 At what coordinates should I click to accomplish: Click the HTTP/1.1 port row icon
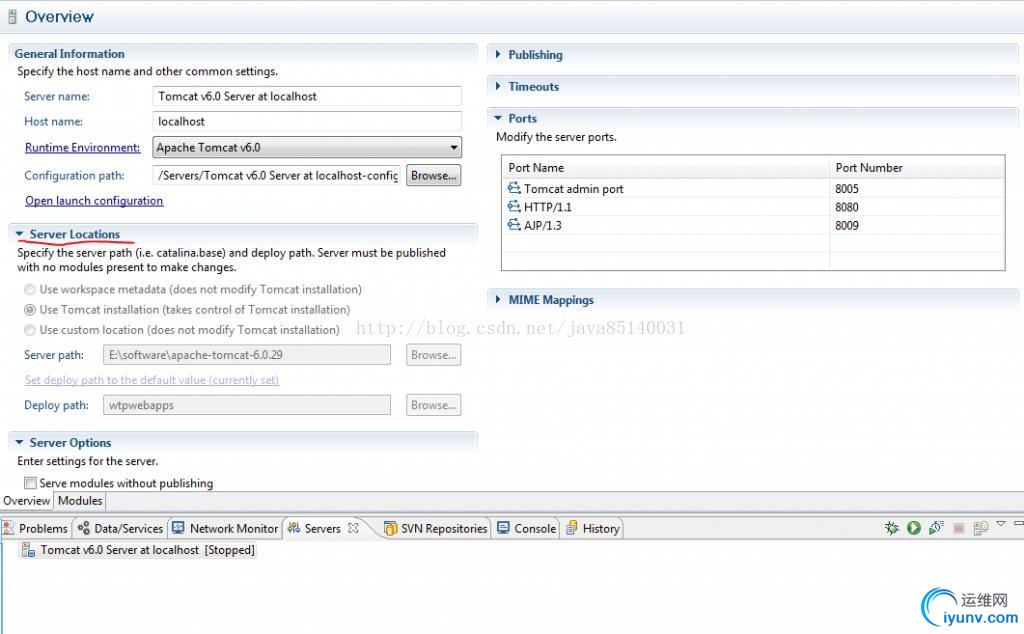(514, 206)
